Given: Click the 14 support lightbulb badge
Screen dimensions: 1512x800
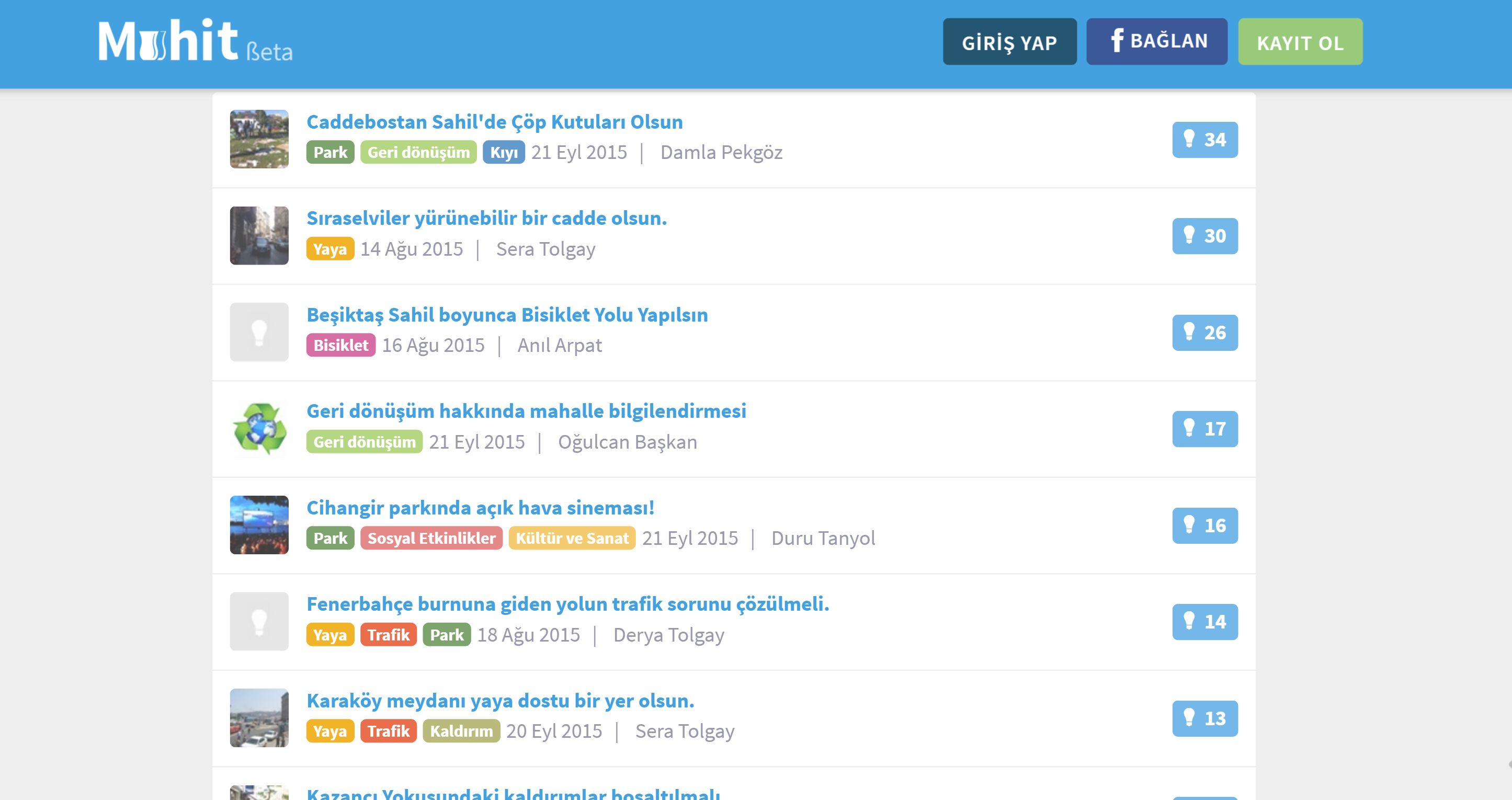Looking at the screenshot, I should coord(1204,622).
